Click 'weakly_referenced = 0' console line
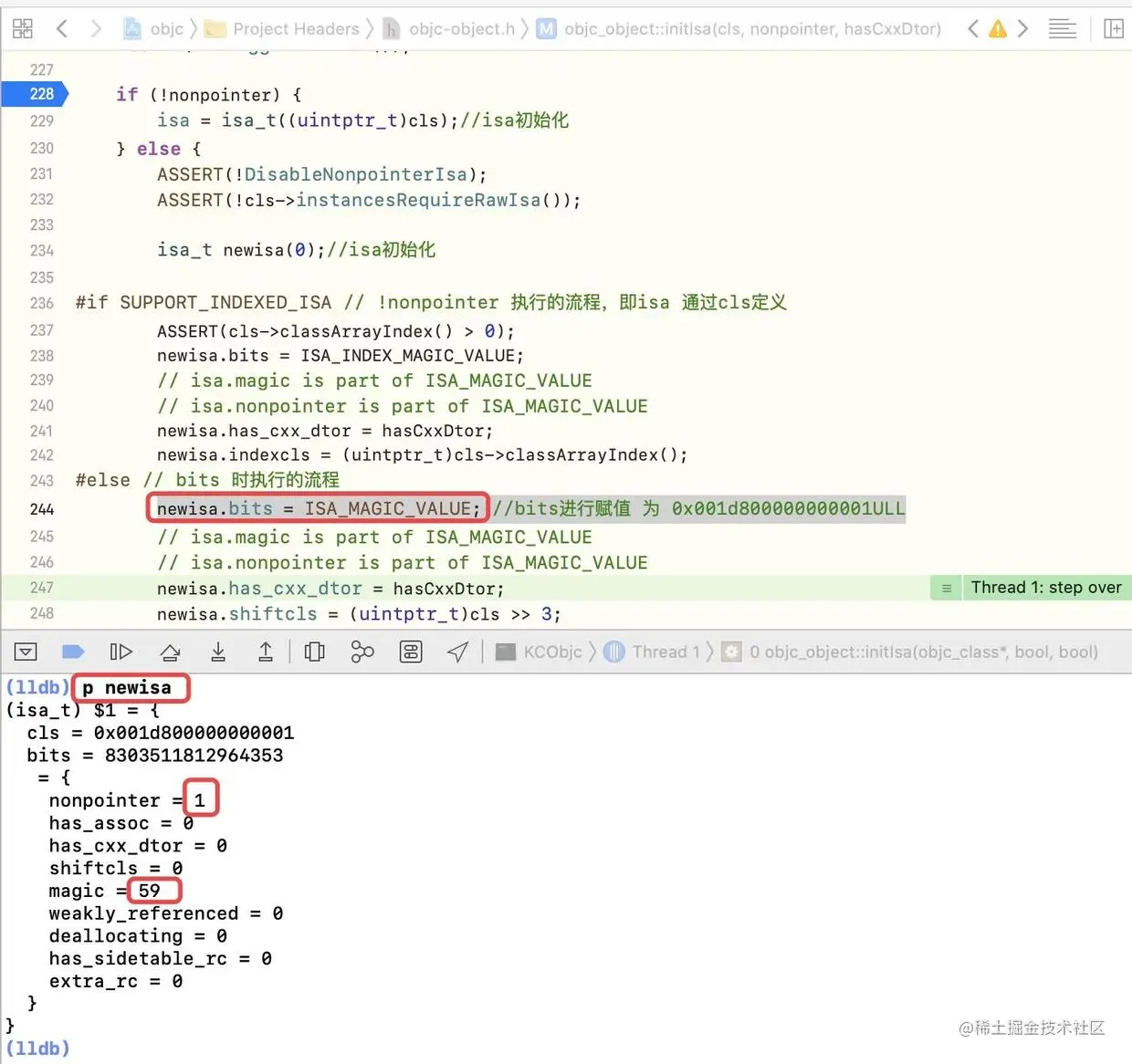 pyautogui.click(x=166, y=913)
